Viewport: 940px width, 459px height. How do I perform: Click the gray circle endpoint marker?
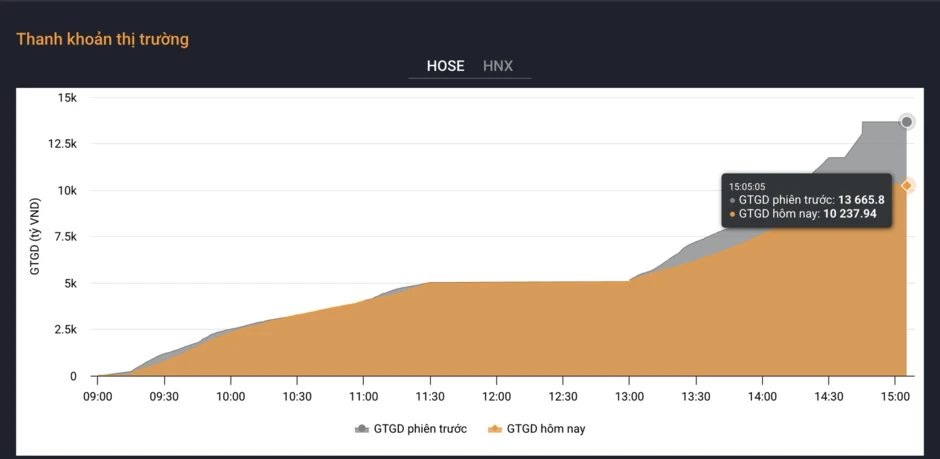tap(907, 122)
